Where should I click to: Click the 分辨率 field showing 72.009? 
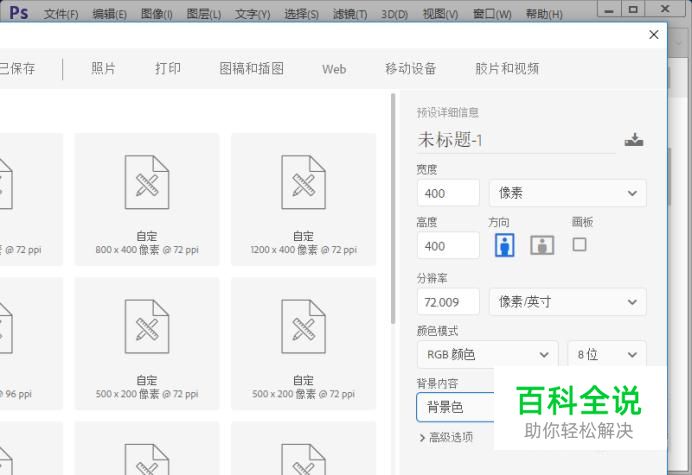click(448, 302)
